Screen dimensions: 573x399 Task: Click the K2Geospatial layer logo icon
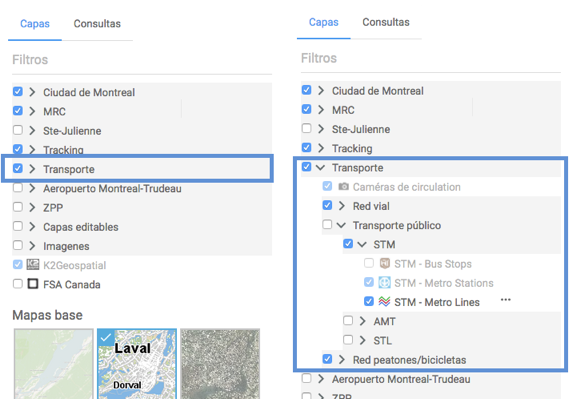33,265
